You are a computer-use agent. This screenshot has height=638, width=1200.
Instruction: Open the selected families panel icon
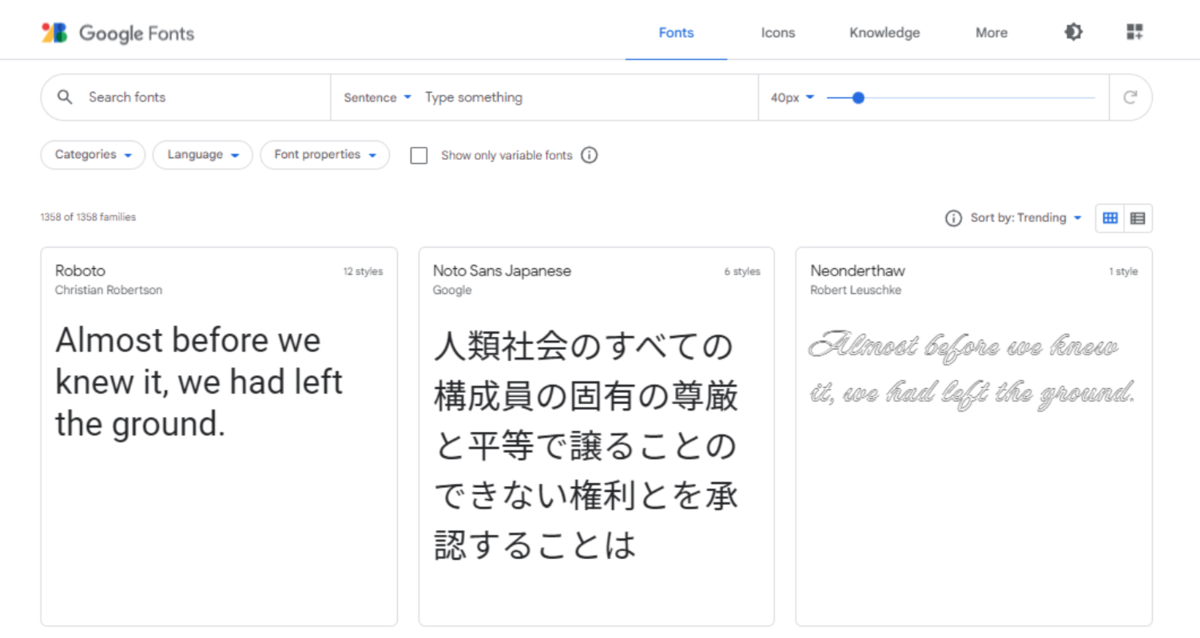pos(1134,32)
